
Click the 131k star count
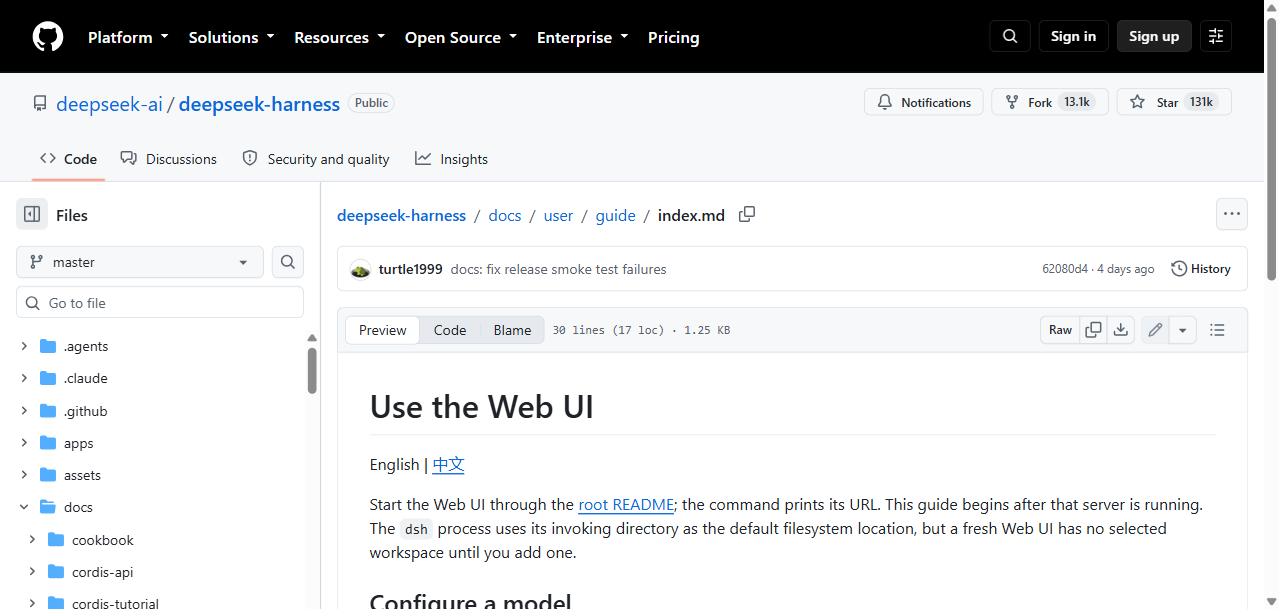[x=1200, y=102]
